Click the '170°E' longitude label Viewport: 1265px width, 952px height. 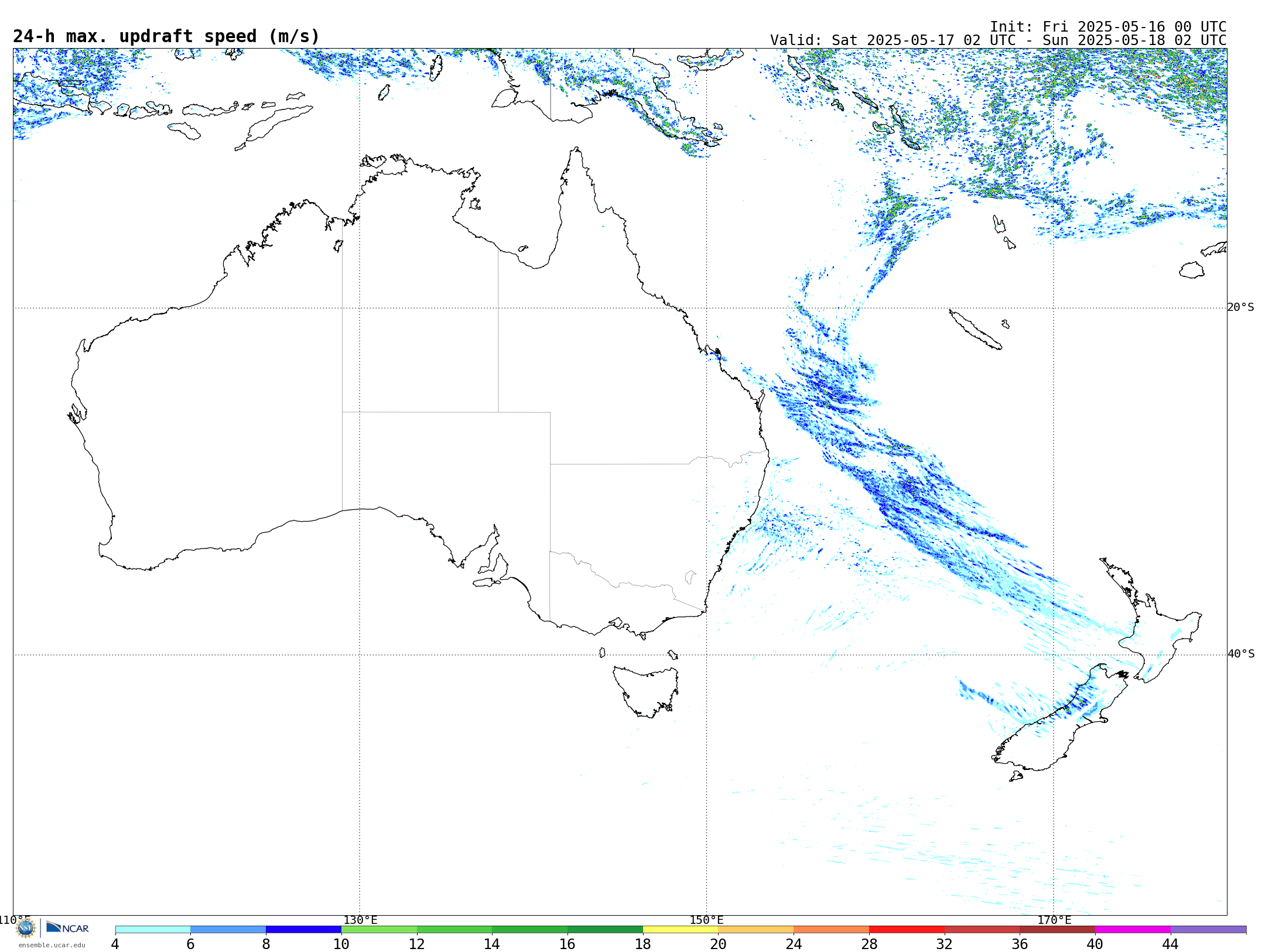(x=1054, y=920)
